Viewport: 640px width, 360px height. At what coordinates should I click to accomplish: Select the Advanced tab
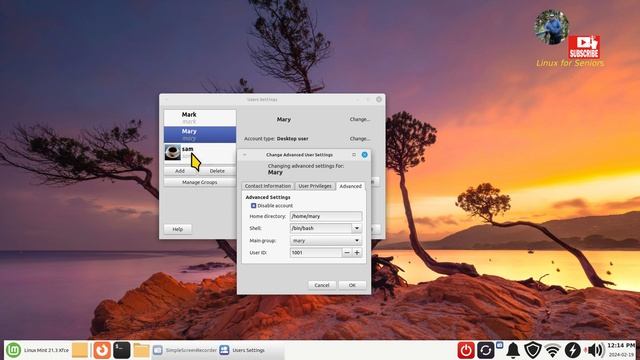(x=350, y=186)
